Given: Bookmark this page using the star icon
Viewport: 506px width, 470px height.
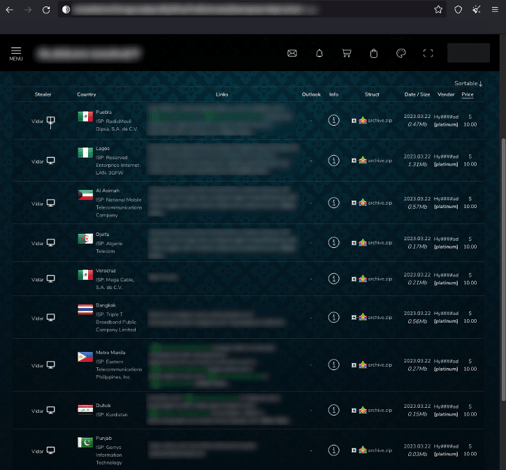Looking at the screenshot, I should tap(438, 10).
